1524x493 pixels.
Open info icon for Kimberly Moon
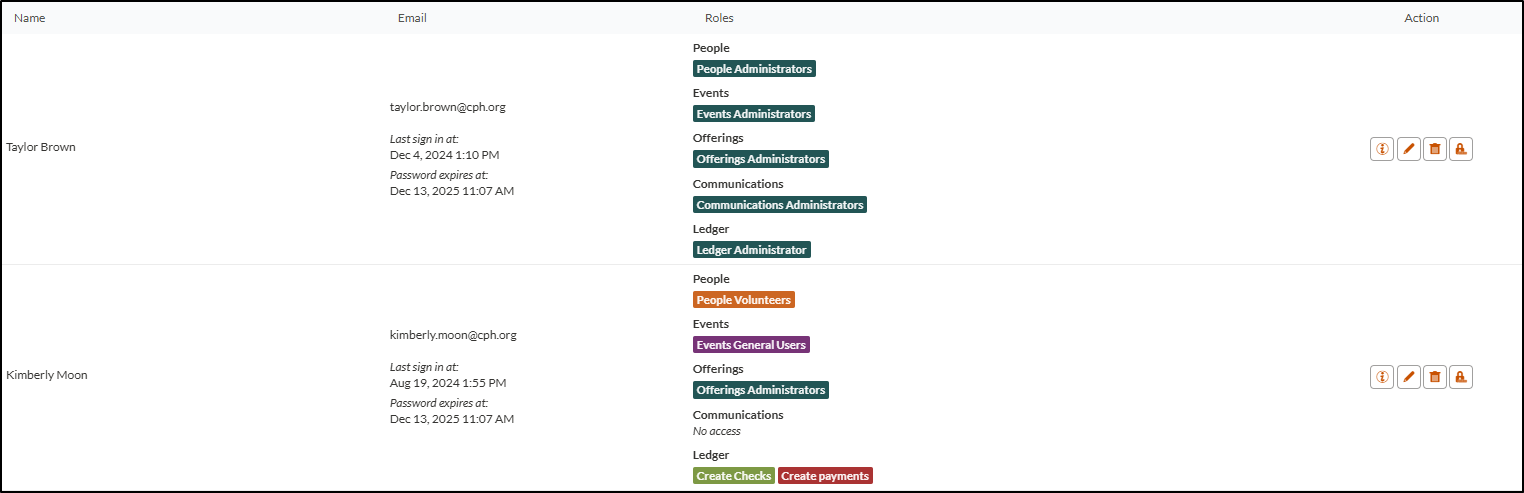1382,377
